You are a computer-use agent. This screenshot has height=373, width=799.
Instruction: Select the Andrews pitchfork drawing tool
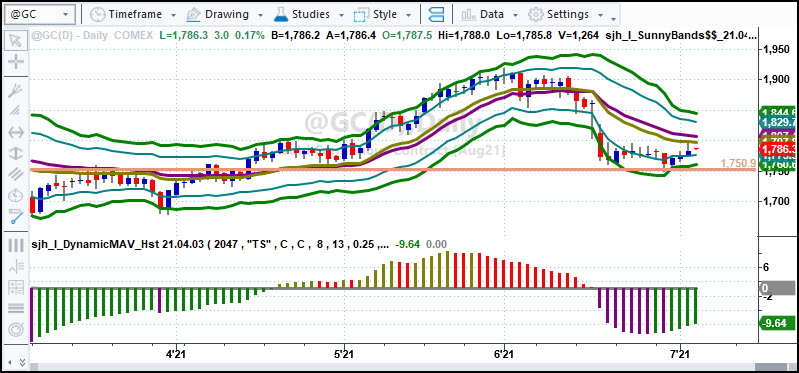(16, 90)
